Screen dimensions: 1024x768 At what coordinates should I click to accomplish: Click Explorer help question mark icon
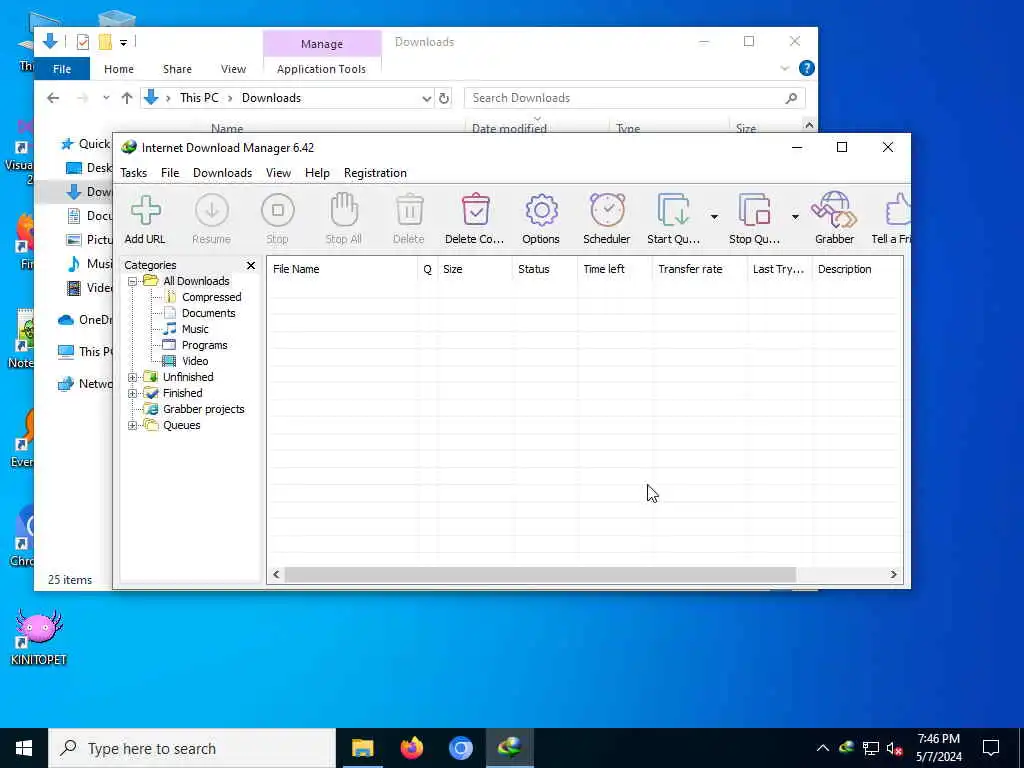coord(807,69)
